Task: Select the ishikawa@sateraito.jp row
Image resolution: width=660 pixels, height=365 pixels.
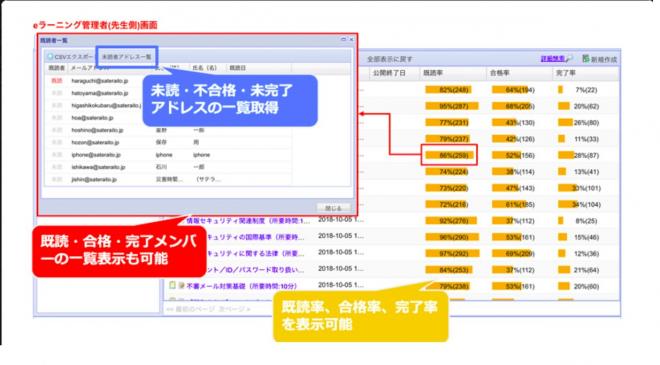Action: 168,167
